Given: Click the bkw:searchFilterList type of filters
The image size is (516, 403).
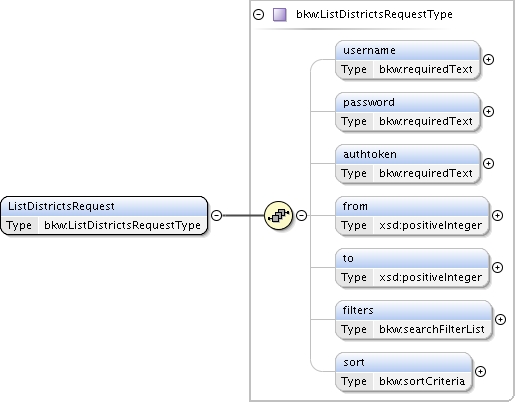Looking at the screenshot, I should click(x=432, y=329).
